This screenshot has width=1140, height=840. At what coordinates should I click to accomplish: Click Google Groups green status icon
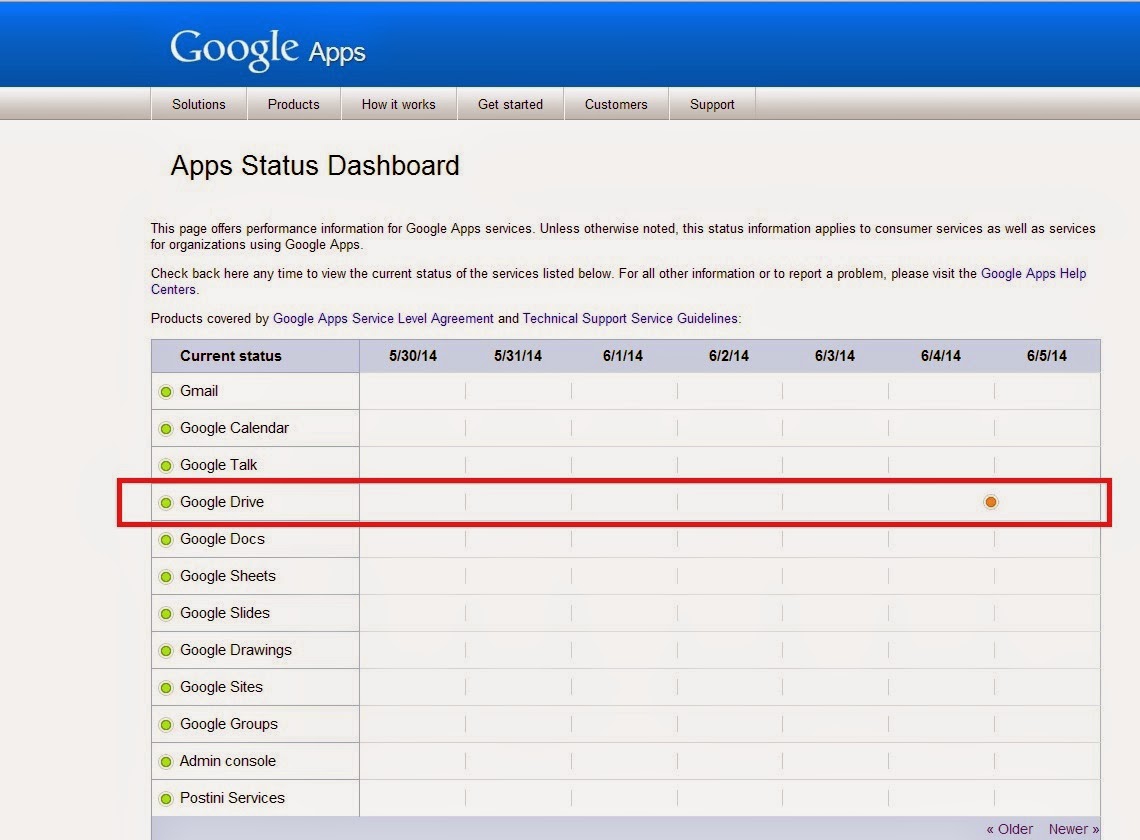coord(166,725)
